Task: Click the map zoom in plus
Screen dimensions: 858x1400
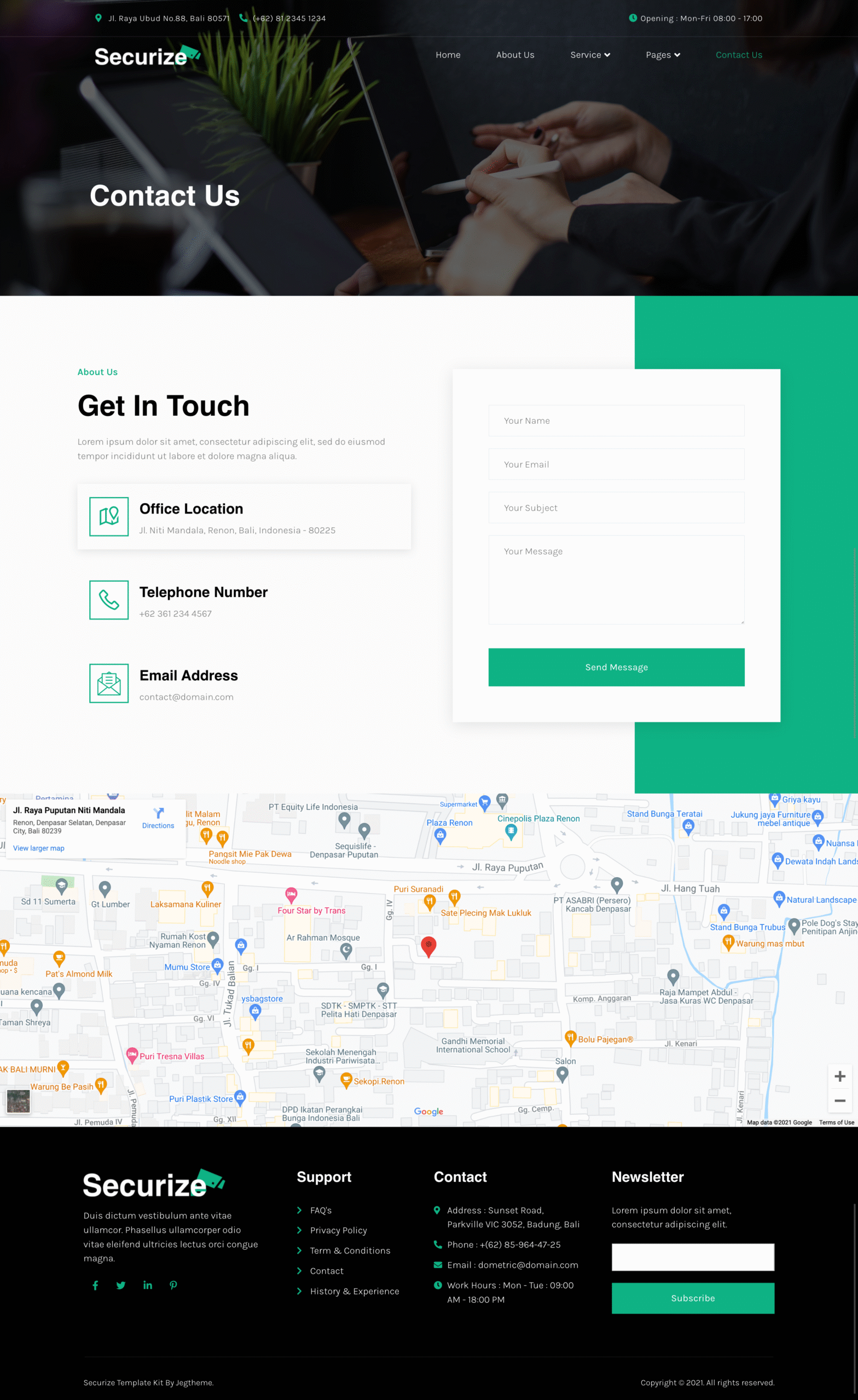Action: [839, 1076]
